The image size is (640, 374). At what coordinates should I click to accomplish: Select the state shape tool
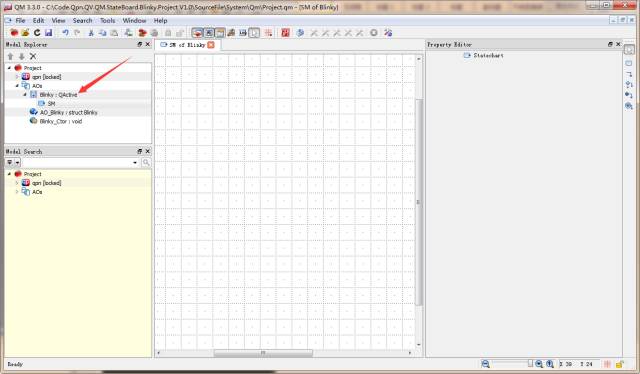(629, 63)
